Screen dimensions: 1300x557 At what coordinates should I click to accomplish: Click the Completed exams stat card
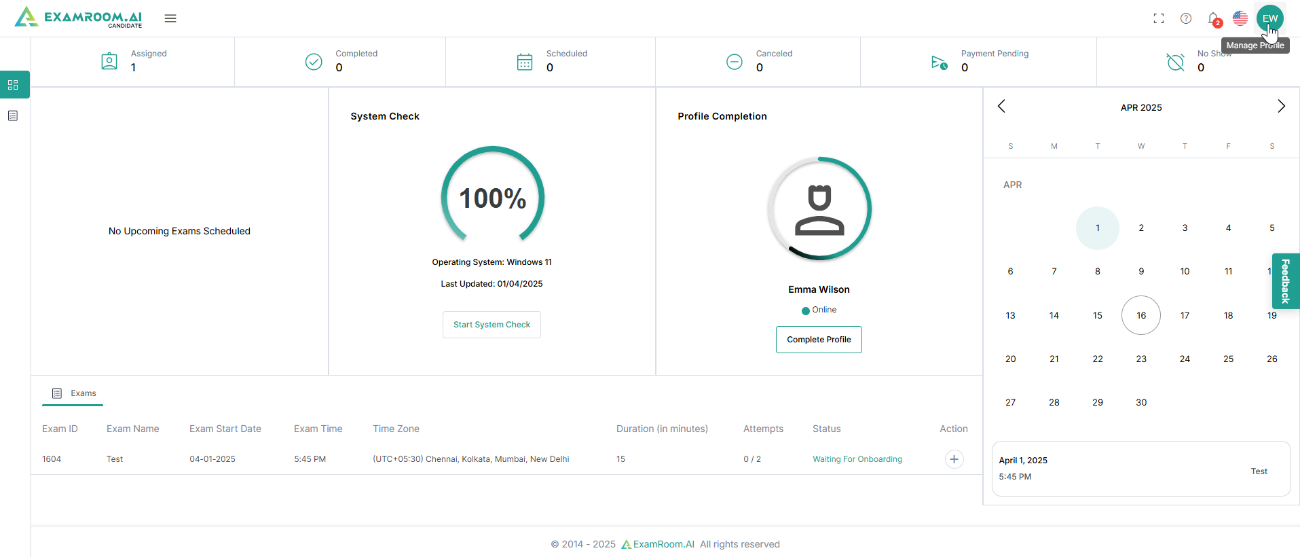coord(340,62)
